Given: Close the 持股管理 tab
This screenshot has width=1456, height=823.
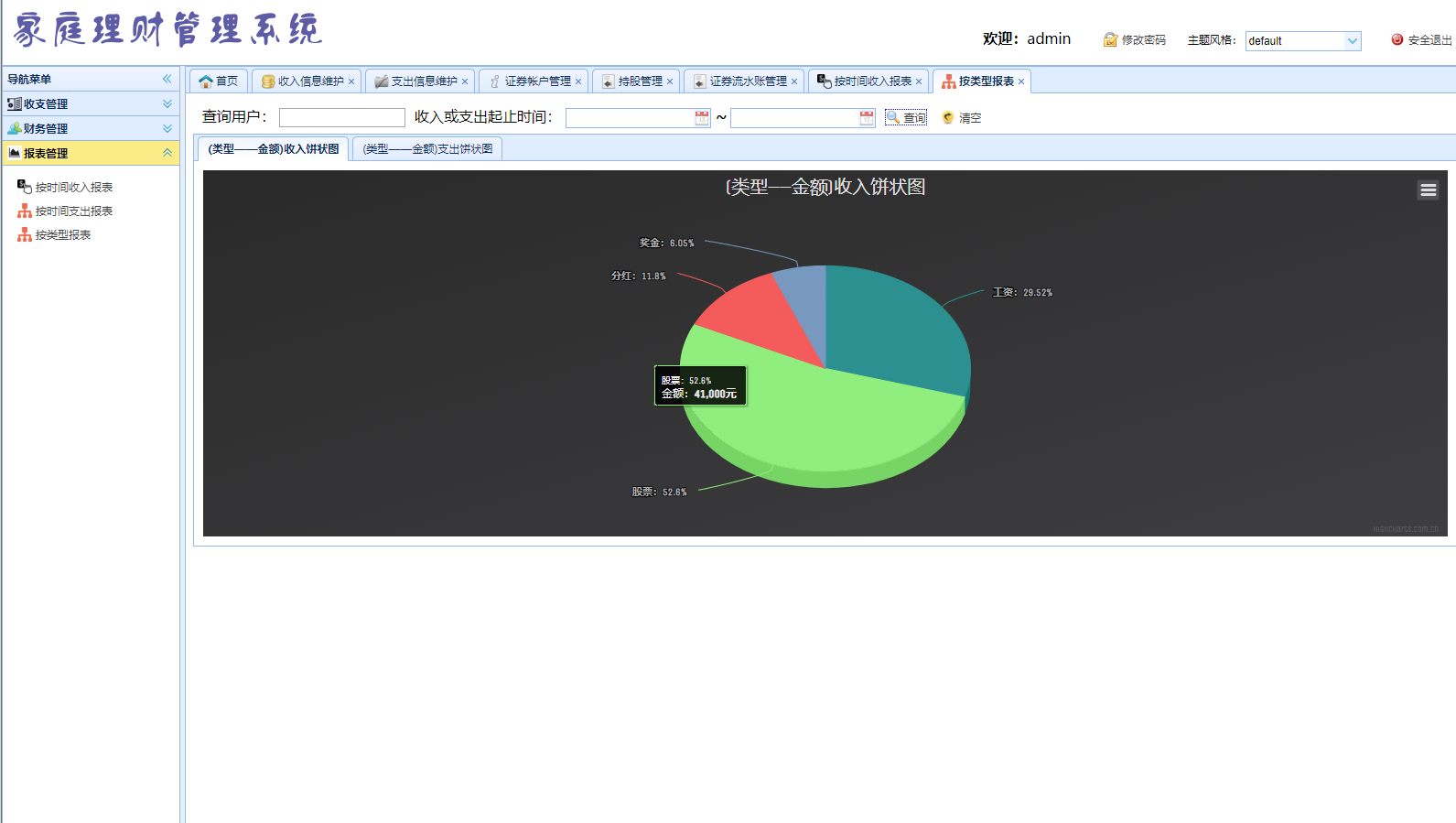Looking at the screenshot, I should [x=670, y=81].
